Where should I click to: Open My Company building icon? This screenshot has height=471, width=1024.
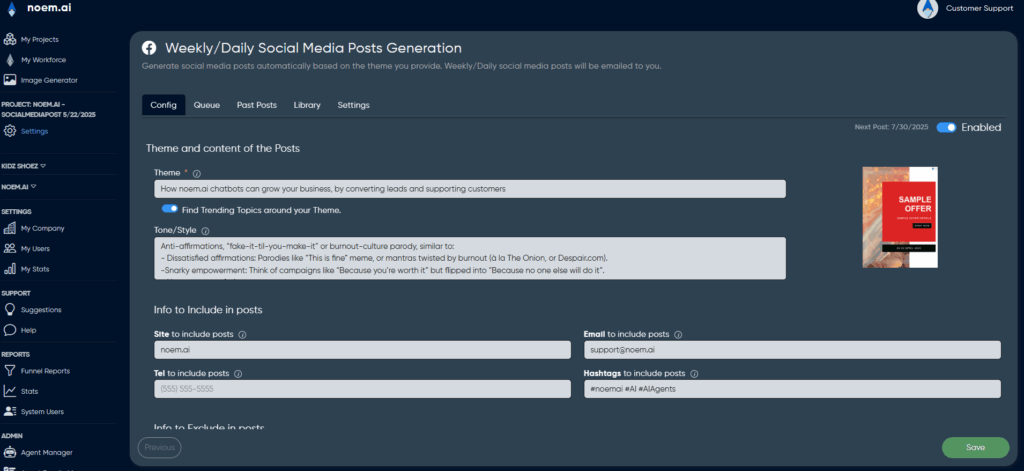click(x=10, y=228)
